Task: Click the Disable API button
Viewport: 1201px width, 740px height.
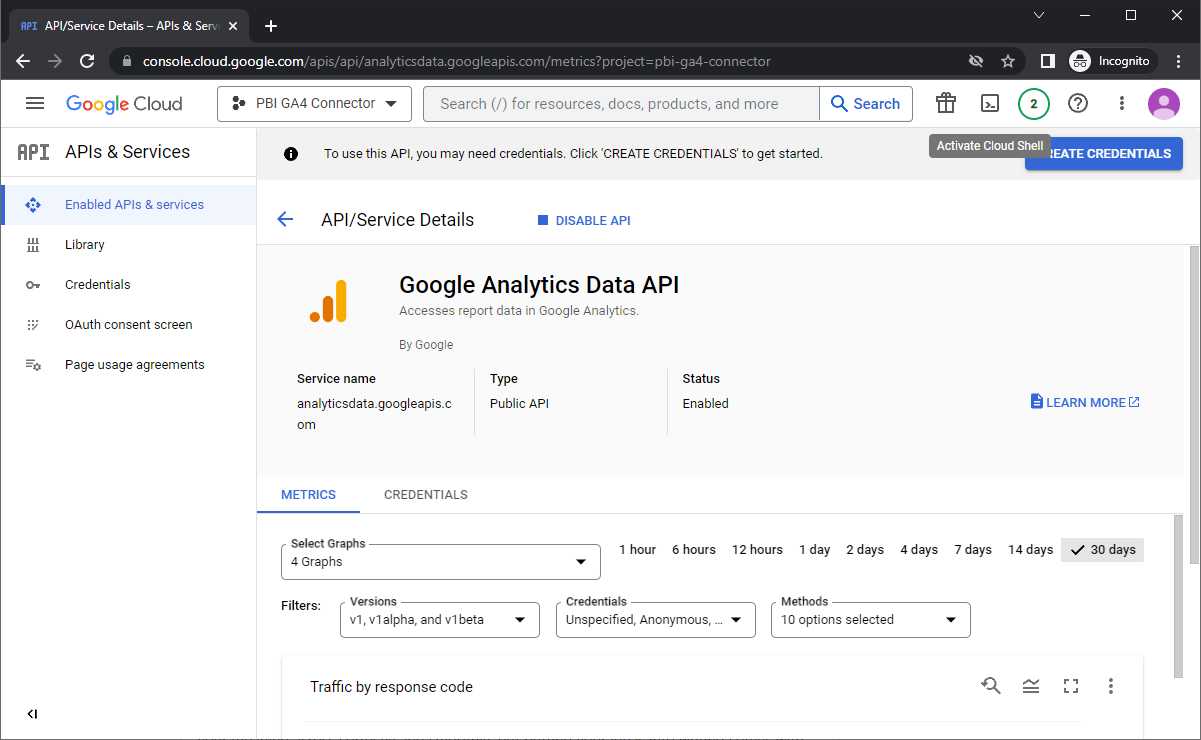Action: [584, 221]
